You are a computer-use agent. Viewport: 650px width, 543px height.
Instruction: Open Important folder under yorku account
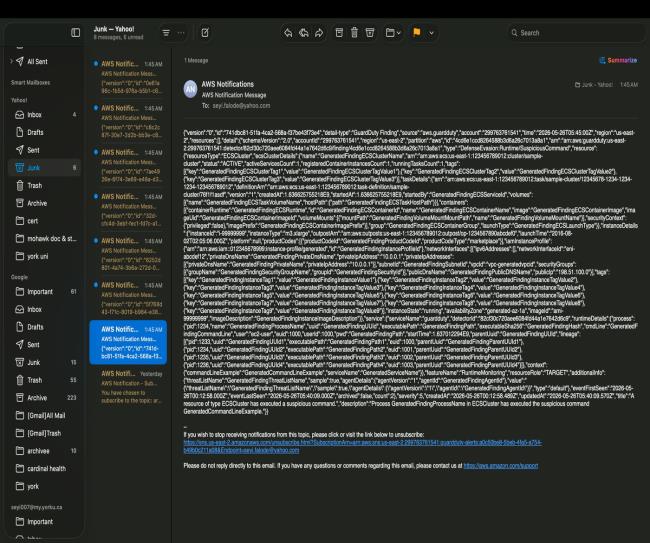(45, 521)
